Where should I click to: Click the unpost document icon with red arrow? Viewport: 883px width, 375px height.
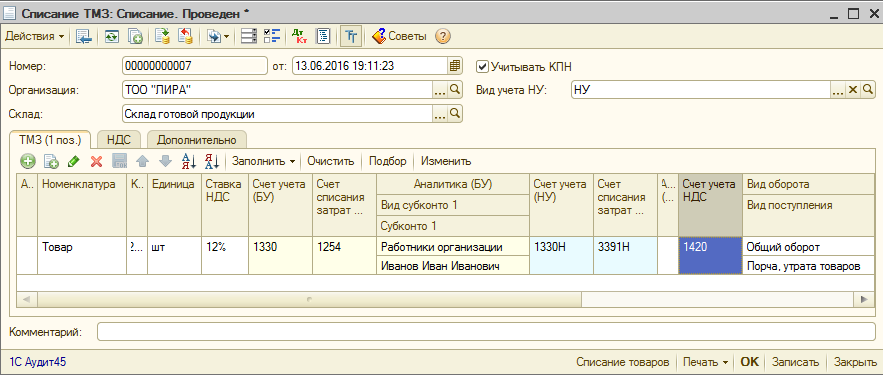tap(185, 37)
